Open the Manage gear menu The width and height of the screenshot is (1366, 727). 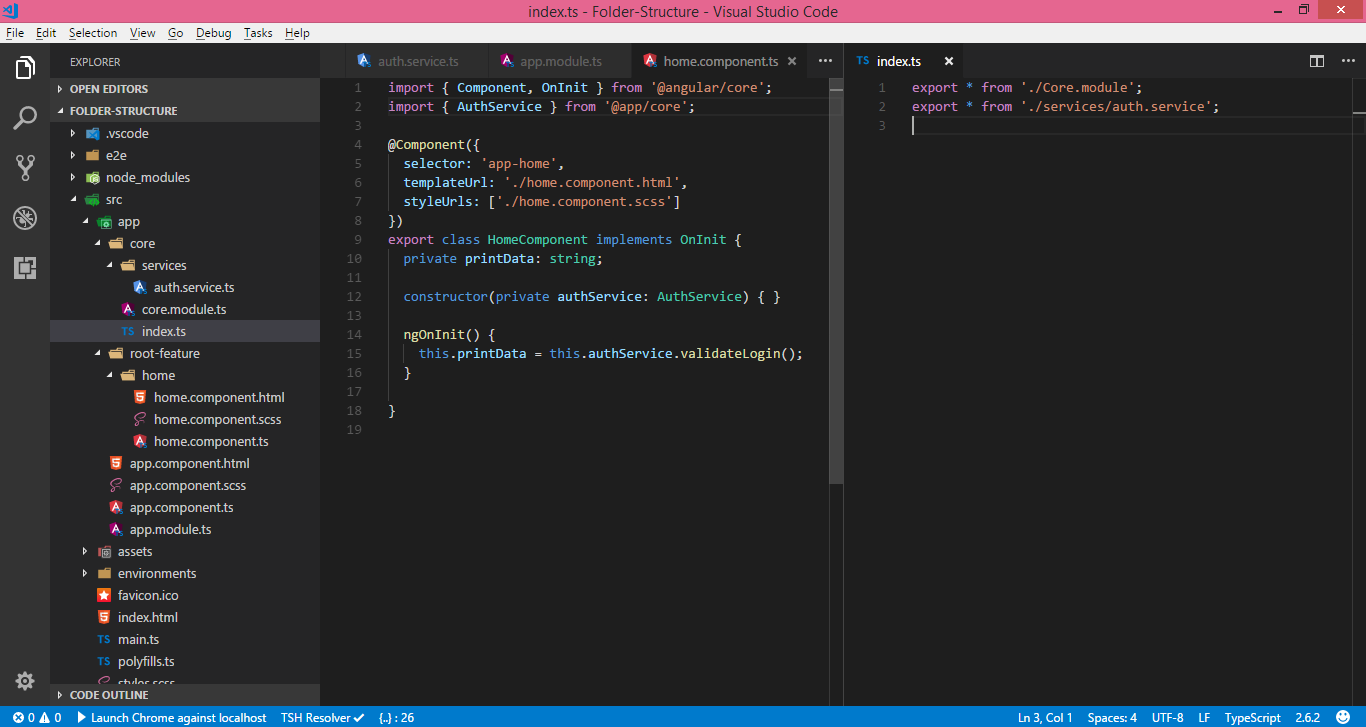coord(25,681)
